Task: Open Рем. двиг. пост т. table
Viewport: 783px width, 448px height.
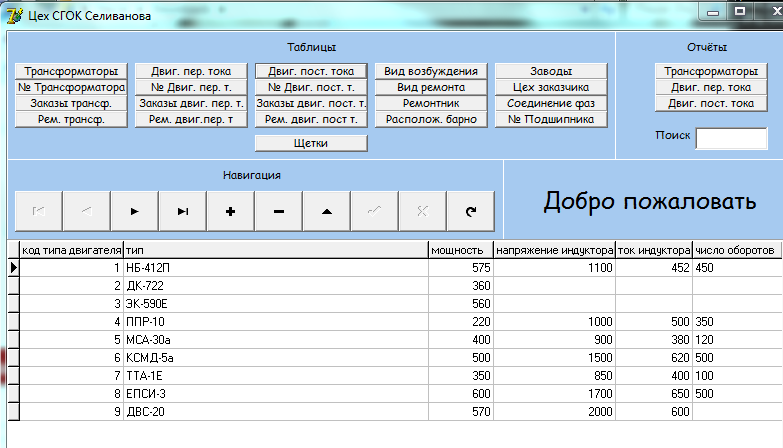Action: coord(311,119)
